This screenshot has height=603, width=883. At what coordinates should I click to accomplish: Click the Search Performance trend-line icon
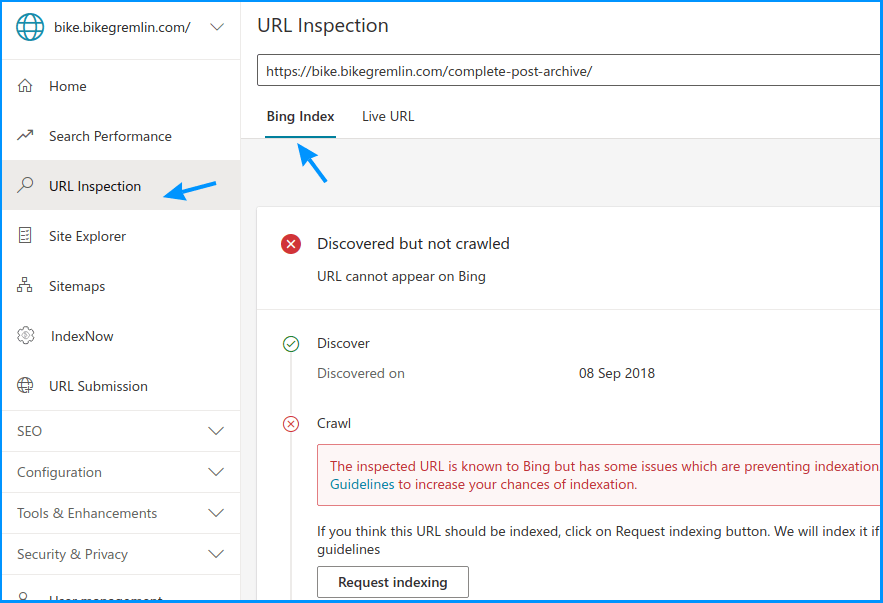click(25, 136)
